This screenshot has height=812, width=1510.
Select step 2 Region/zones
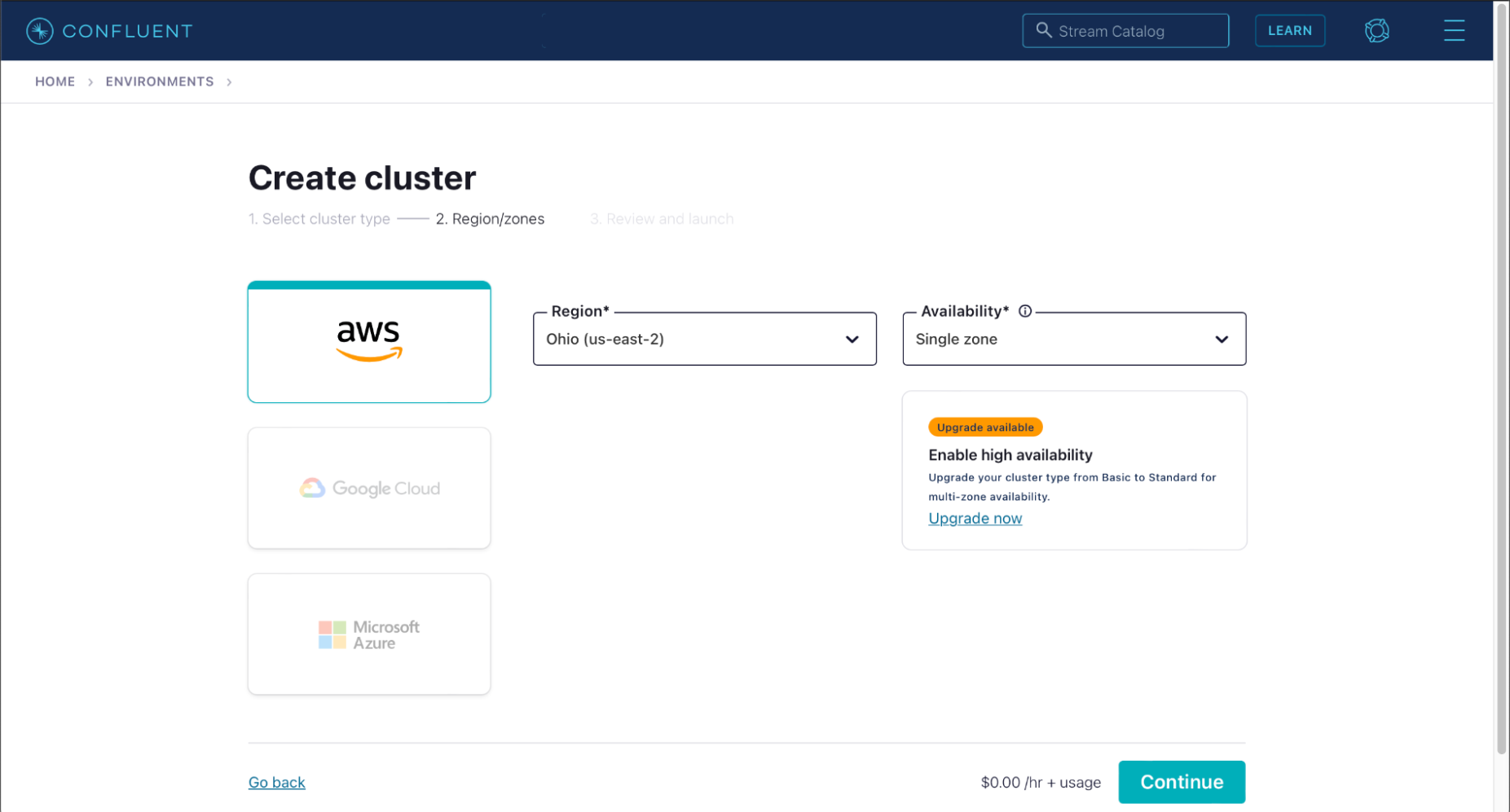[490, 219]
